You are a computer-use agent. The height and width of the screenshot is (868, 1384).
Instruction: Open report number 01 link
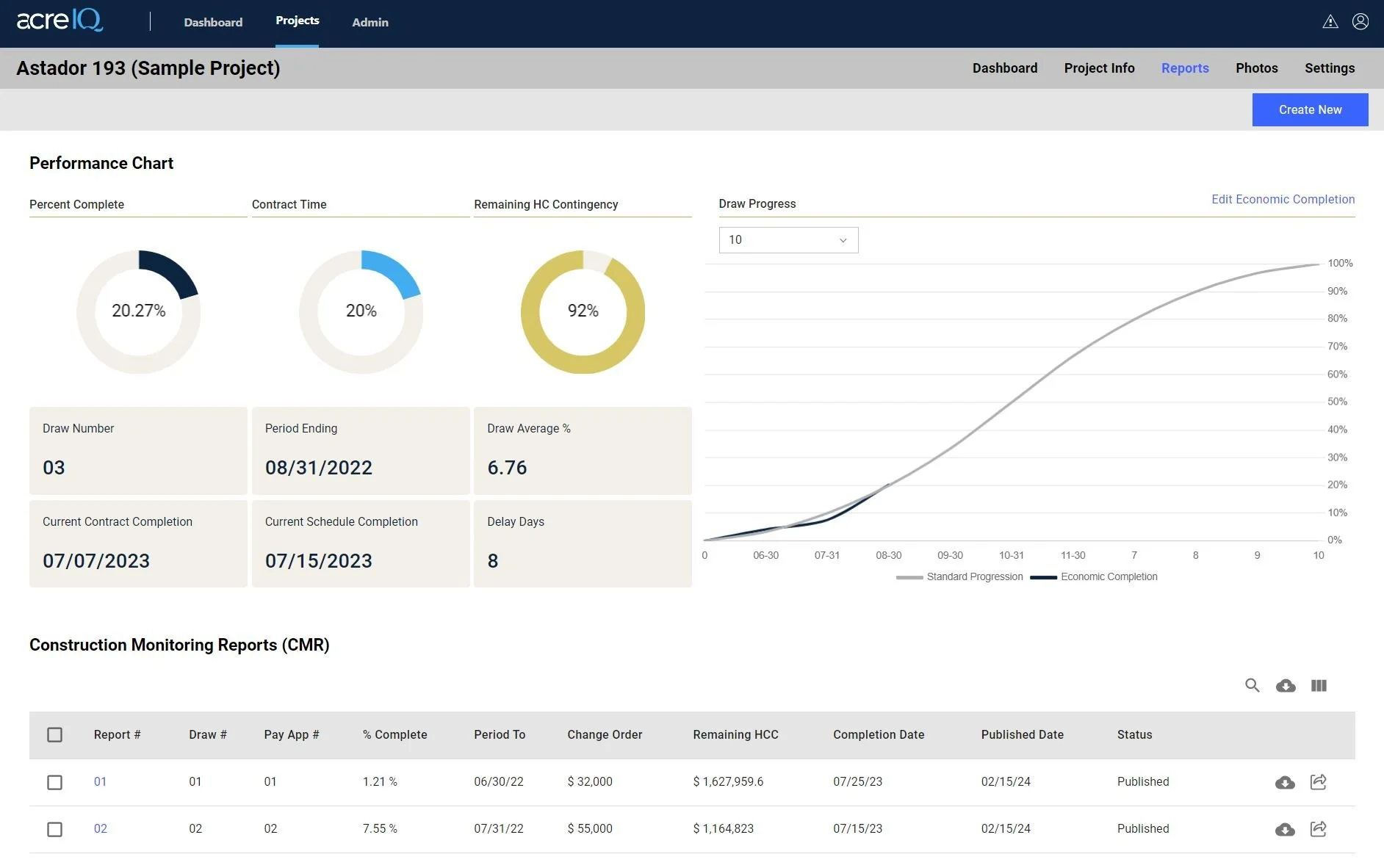tap(100, 782)
